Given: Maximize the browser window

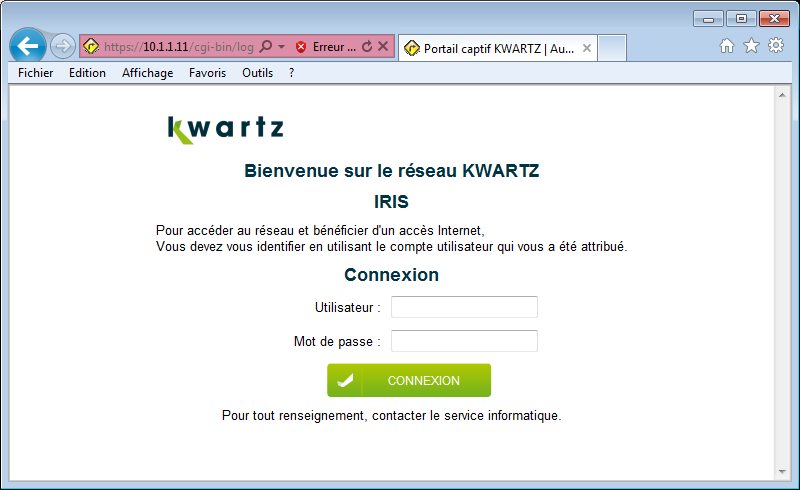Looking at the screenshot, I should [x=741, y=19].
